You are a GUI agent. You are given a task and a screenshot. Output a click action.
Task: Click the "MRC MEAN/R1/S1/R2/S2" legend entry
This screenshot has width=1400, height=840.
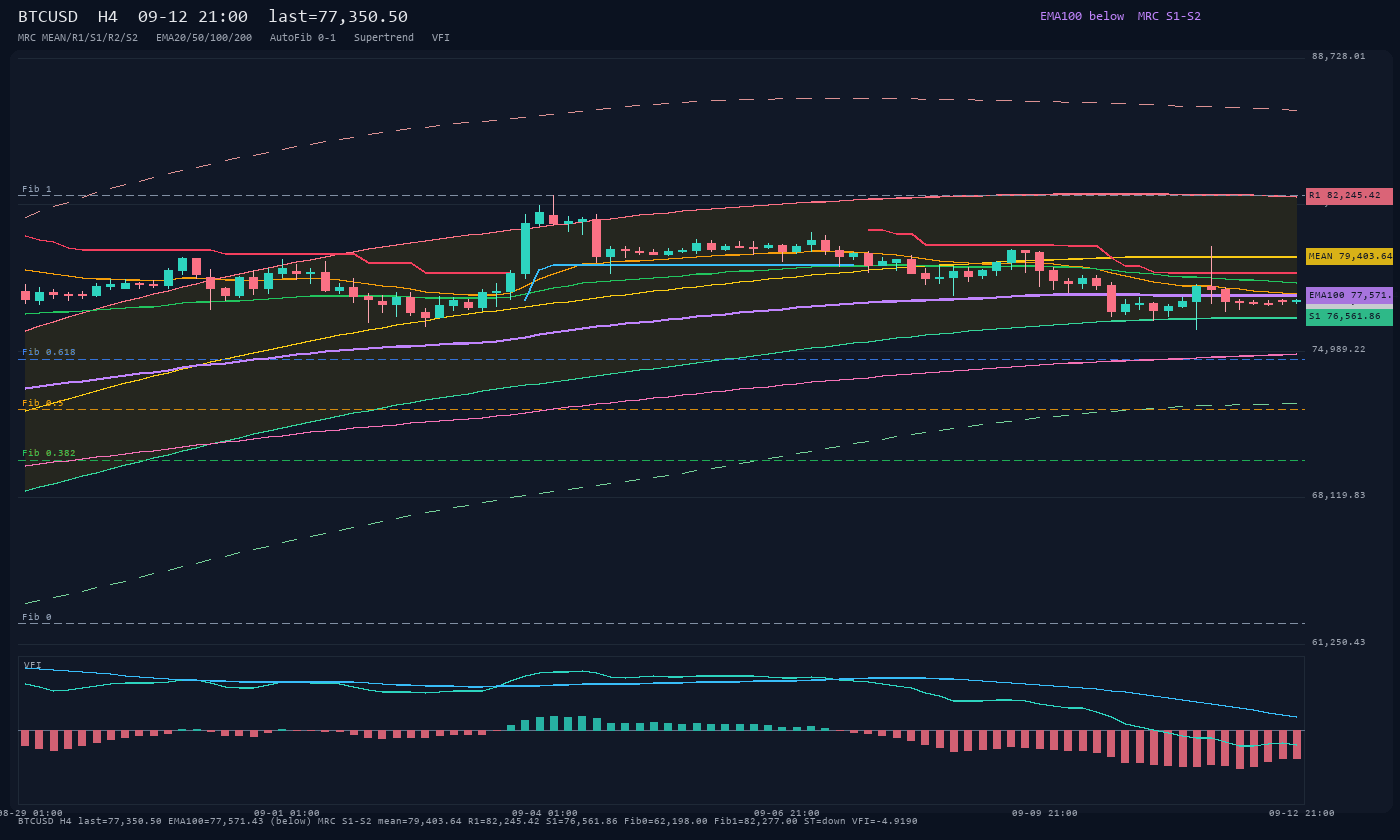(x=78, y=38)
